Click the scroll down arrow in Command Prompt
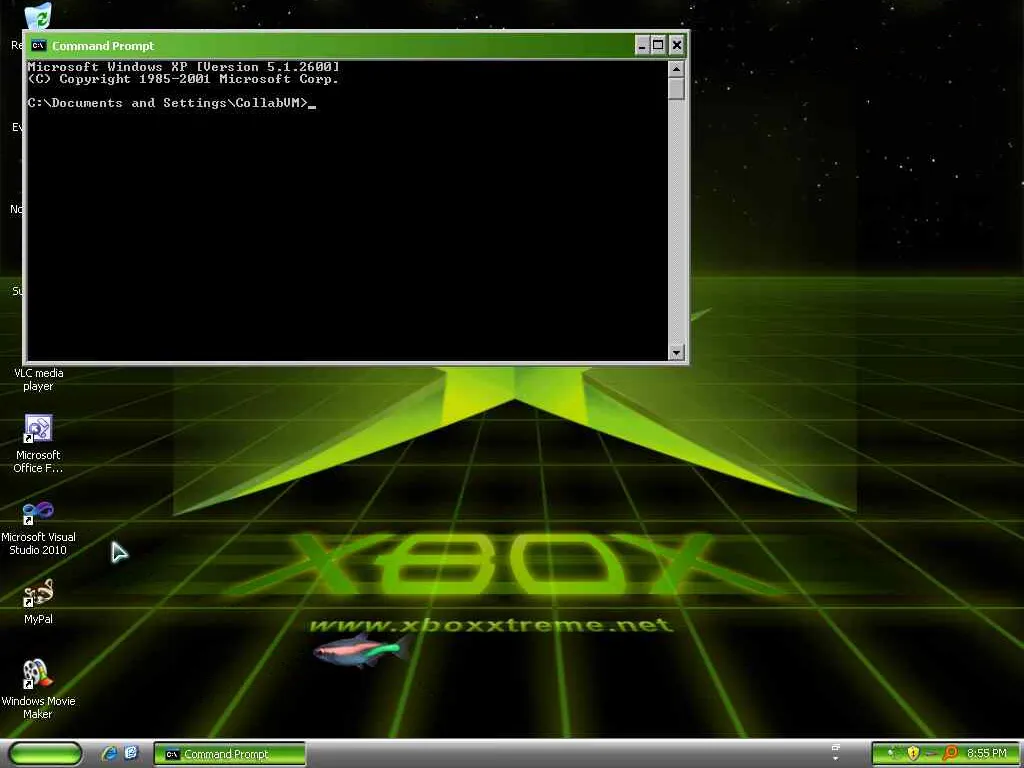 [x=676, y=353]
